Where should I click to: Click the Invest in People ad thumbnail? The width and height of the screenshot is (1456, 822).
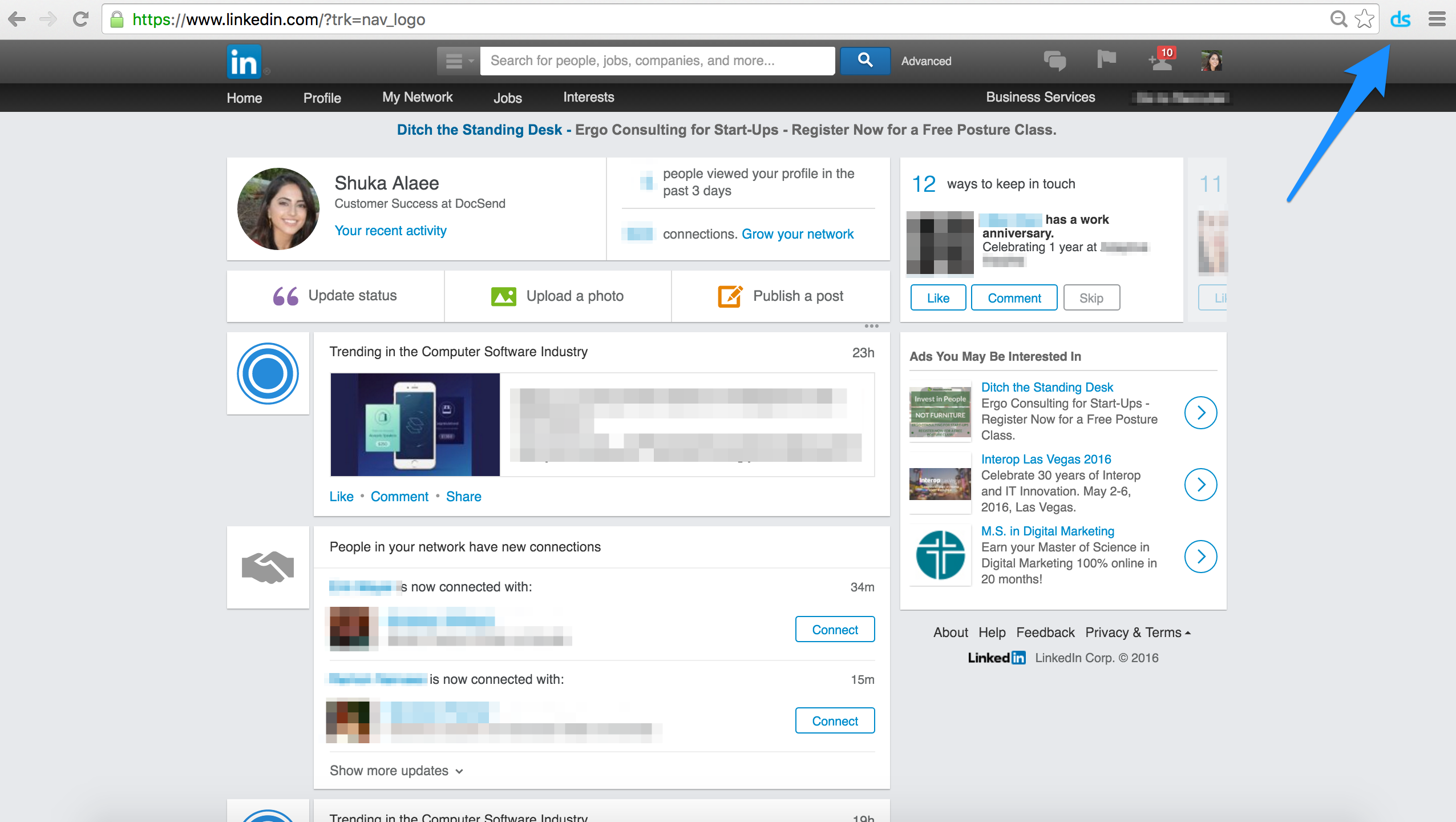click(940, 411)
